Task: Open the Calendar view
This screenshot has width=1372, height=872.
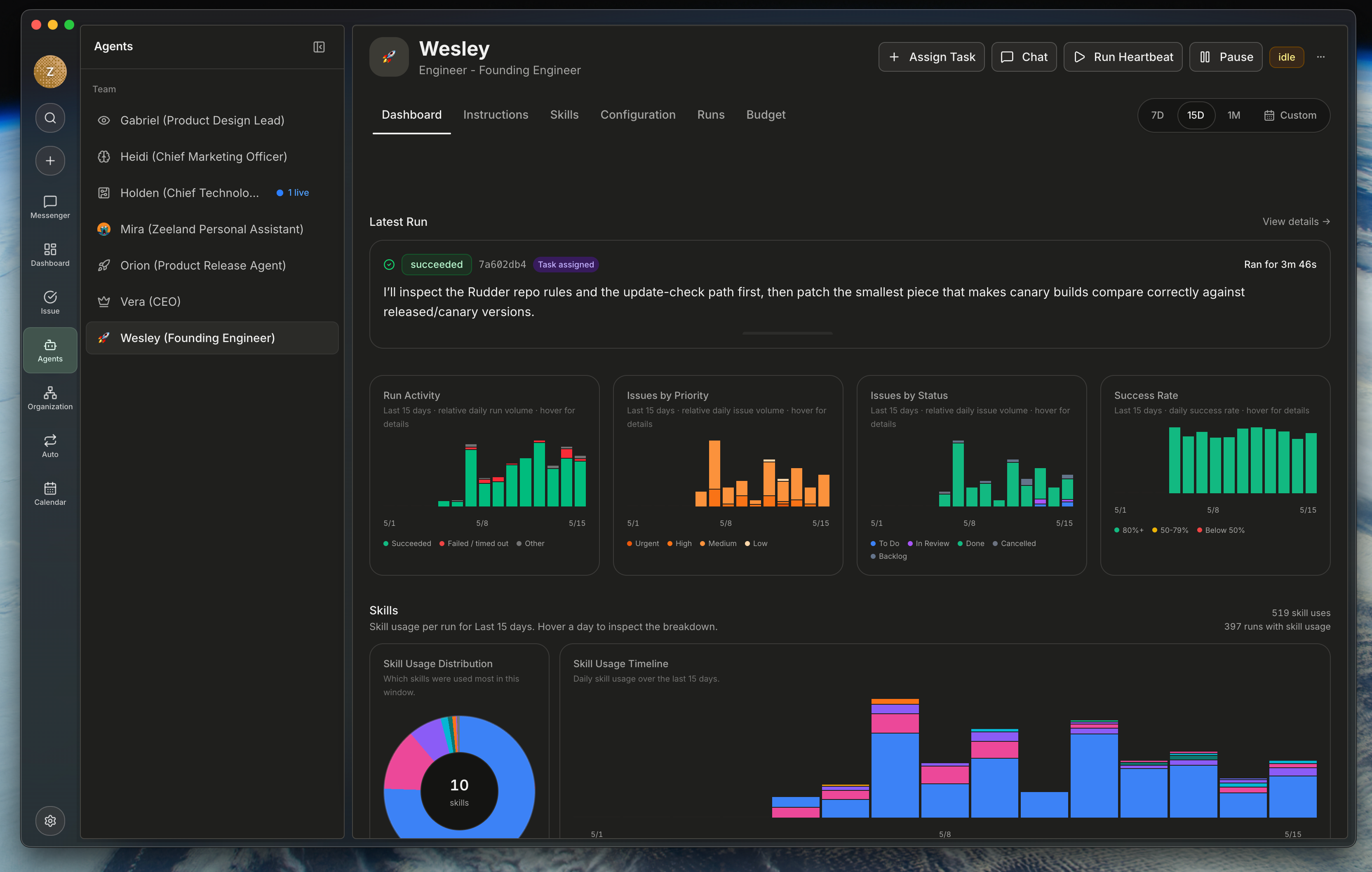Action: [x=50, y=494]
